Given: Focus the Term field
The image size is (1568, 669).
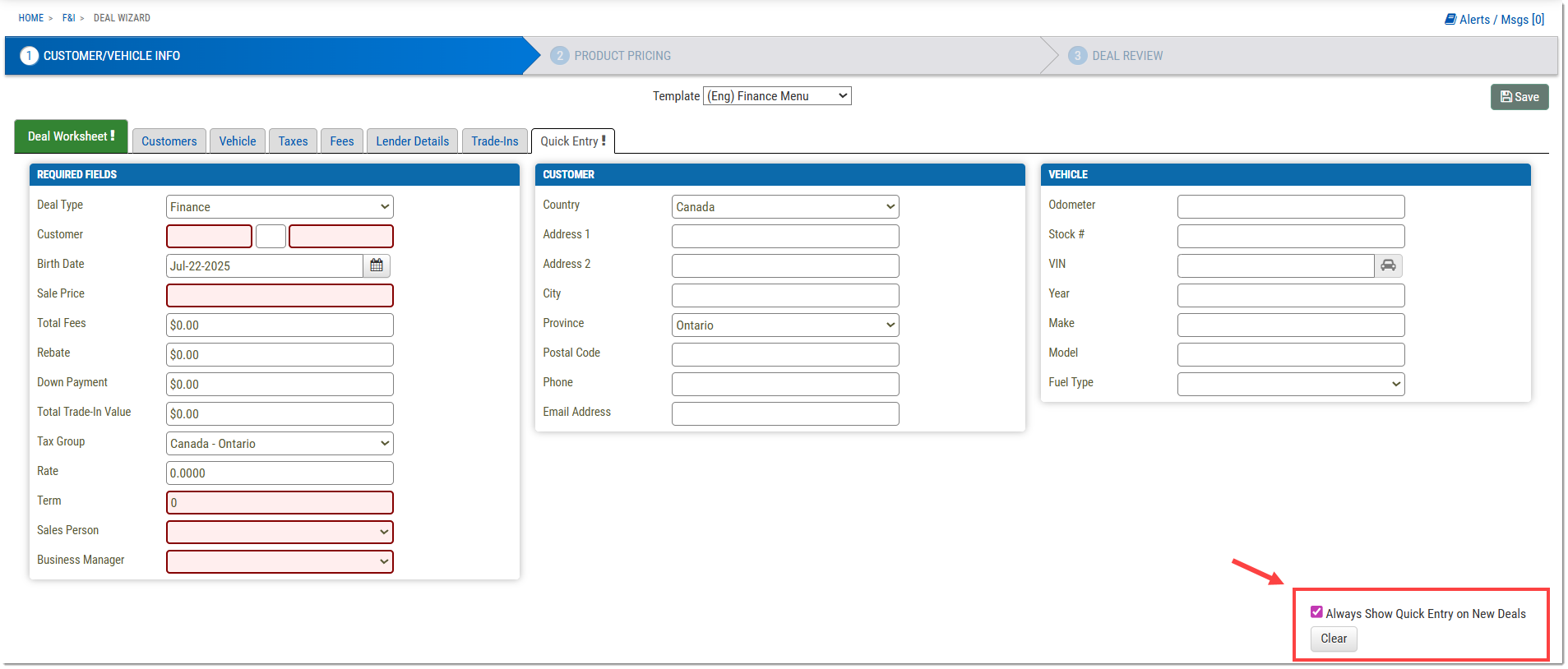Looking at the screenshot, I should click(280, 502).
